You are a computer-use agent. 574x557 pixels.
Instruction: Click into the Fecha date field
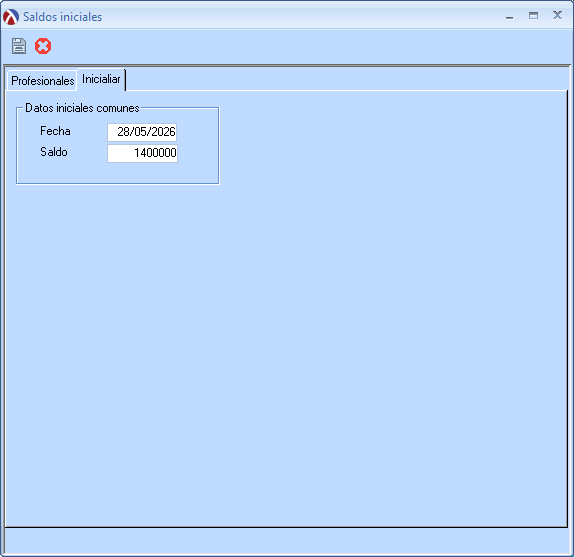[142, 132]
